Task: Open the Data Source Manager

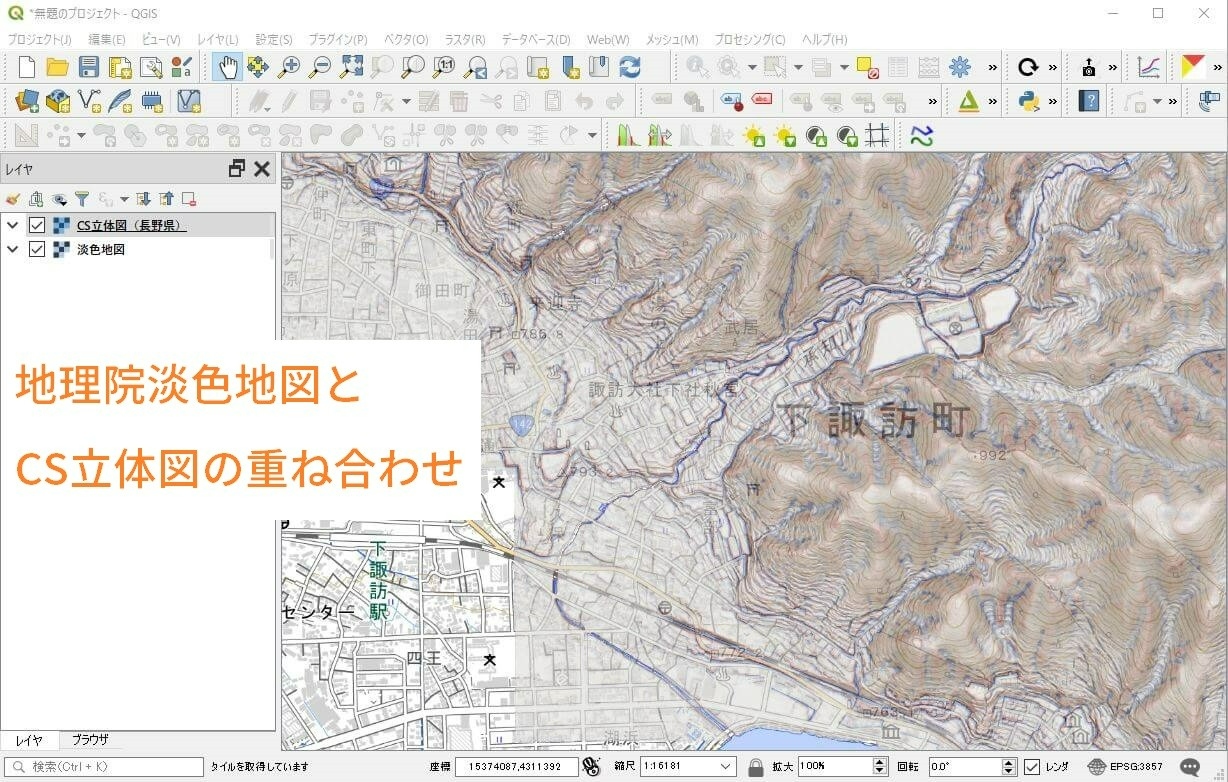Action: [x=27, y=100]
